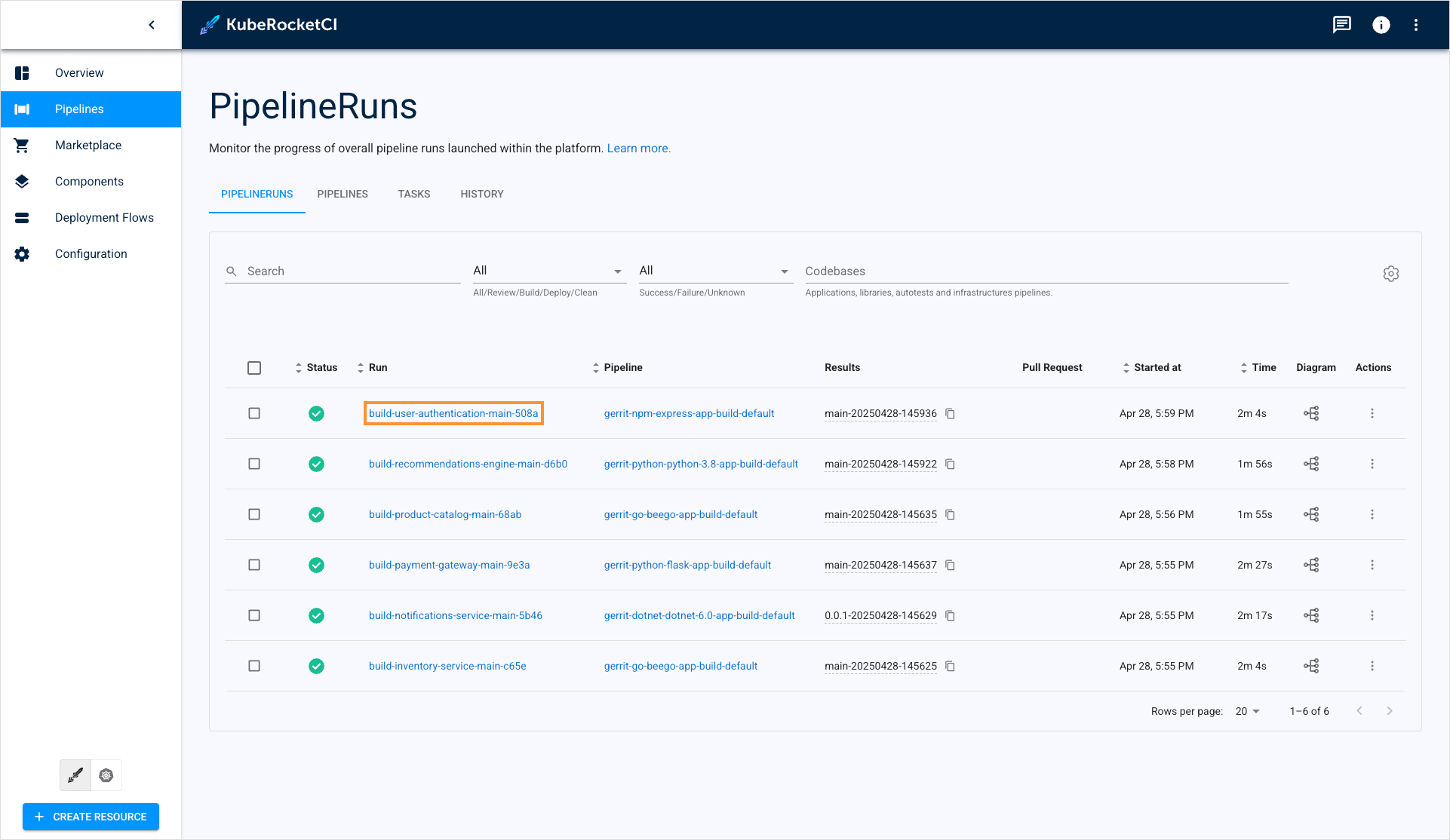Image resolution: width=1450 pixels, height=840 pixels.
Task: Open the All pipeline type dropdown
Action: click(548, 271)
